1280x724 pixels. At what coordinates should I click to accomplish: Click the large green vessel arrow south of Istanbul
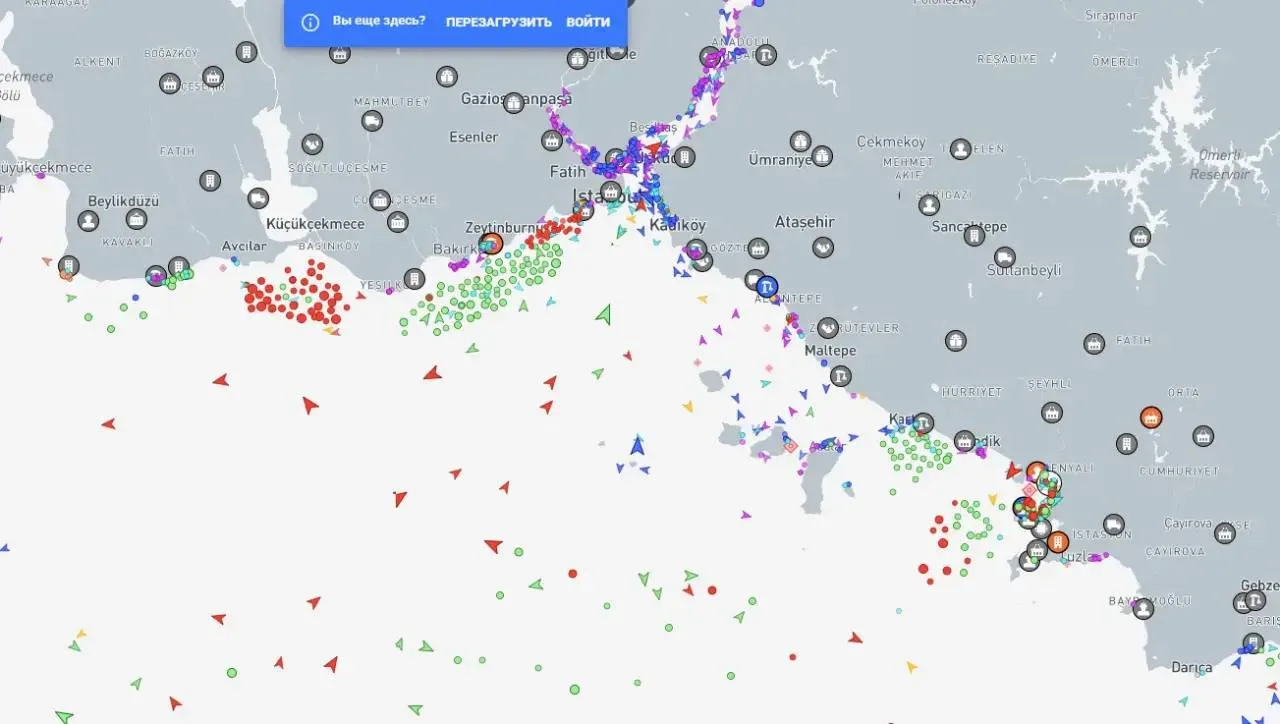click(x=603, y=314)
